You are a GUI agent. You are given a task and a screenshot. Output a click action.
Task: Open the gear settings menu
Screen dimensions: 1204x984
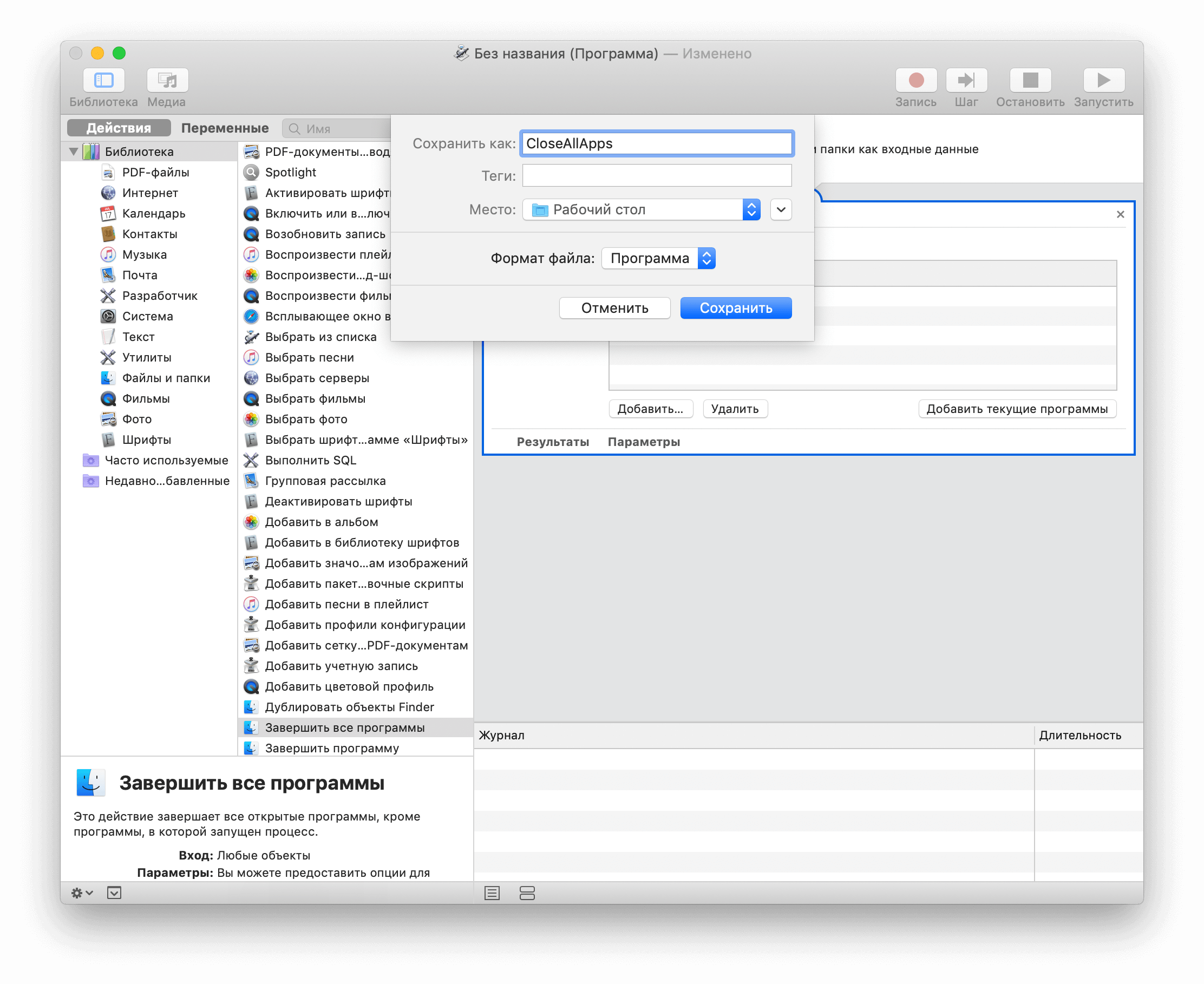(82, 893)
